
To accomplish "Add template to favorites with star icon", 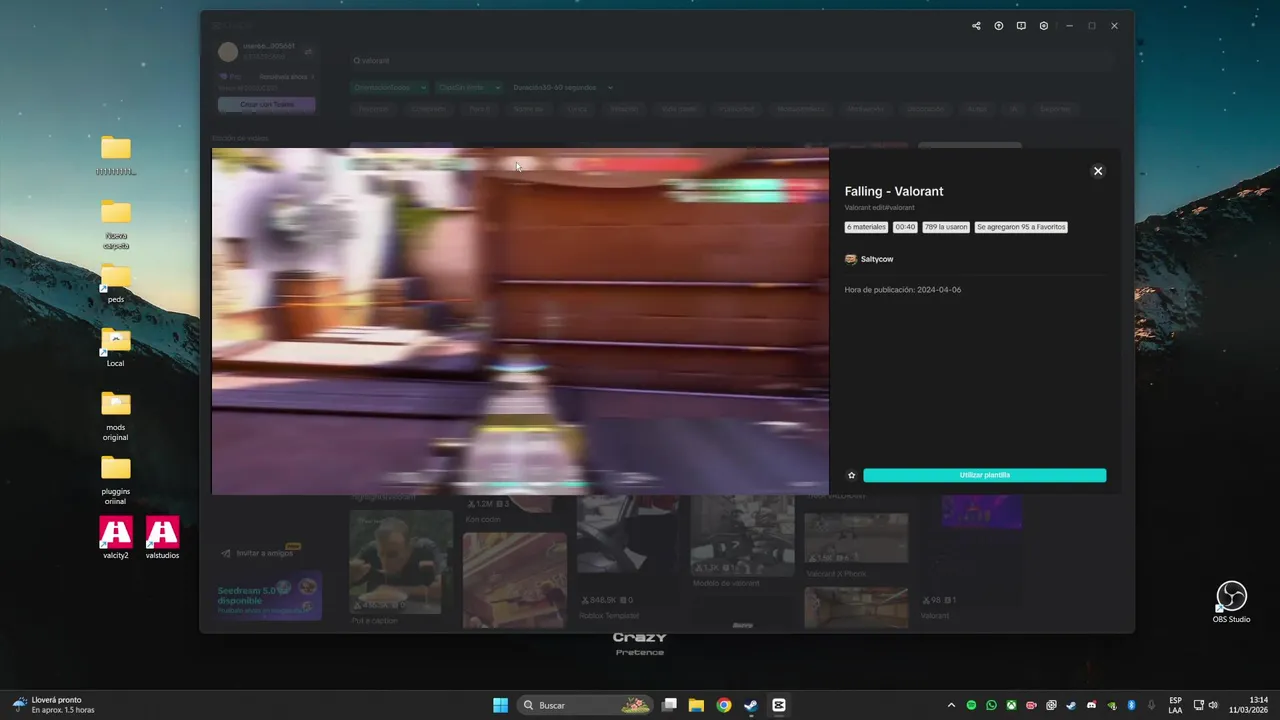I will [x=852, y=475].
